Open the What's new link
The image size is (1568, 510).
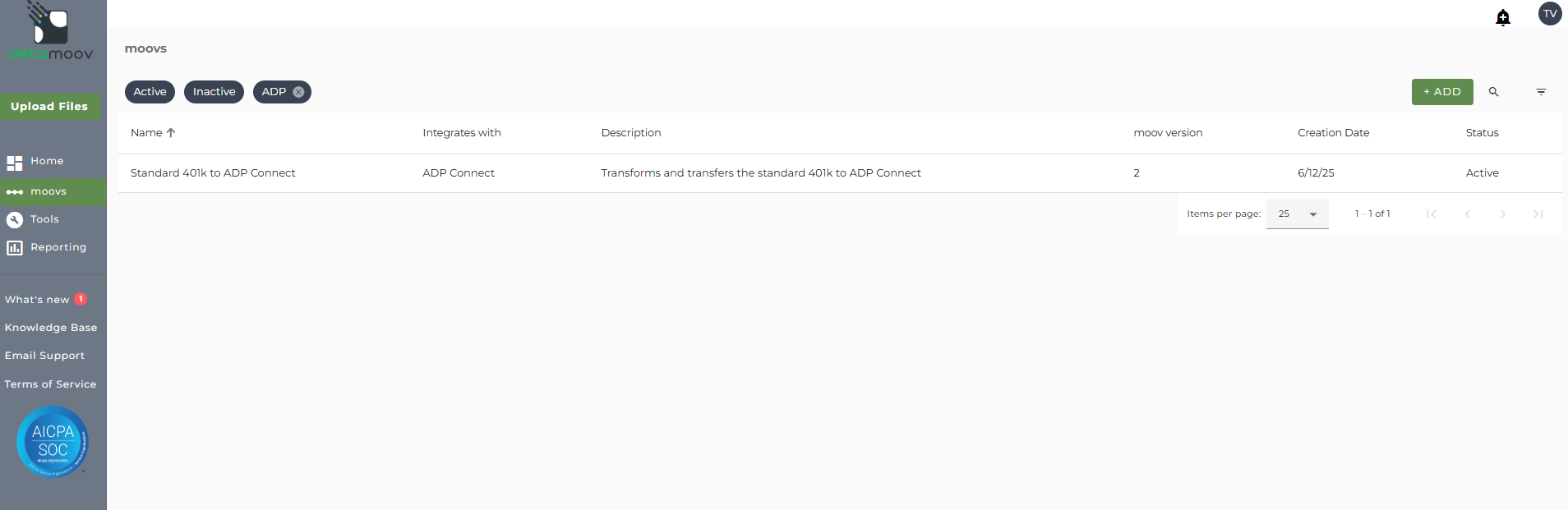[x=37, y=300]
